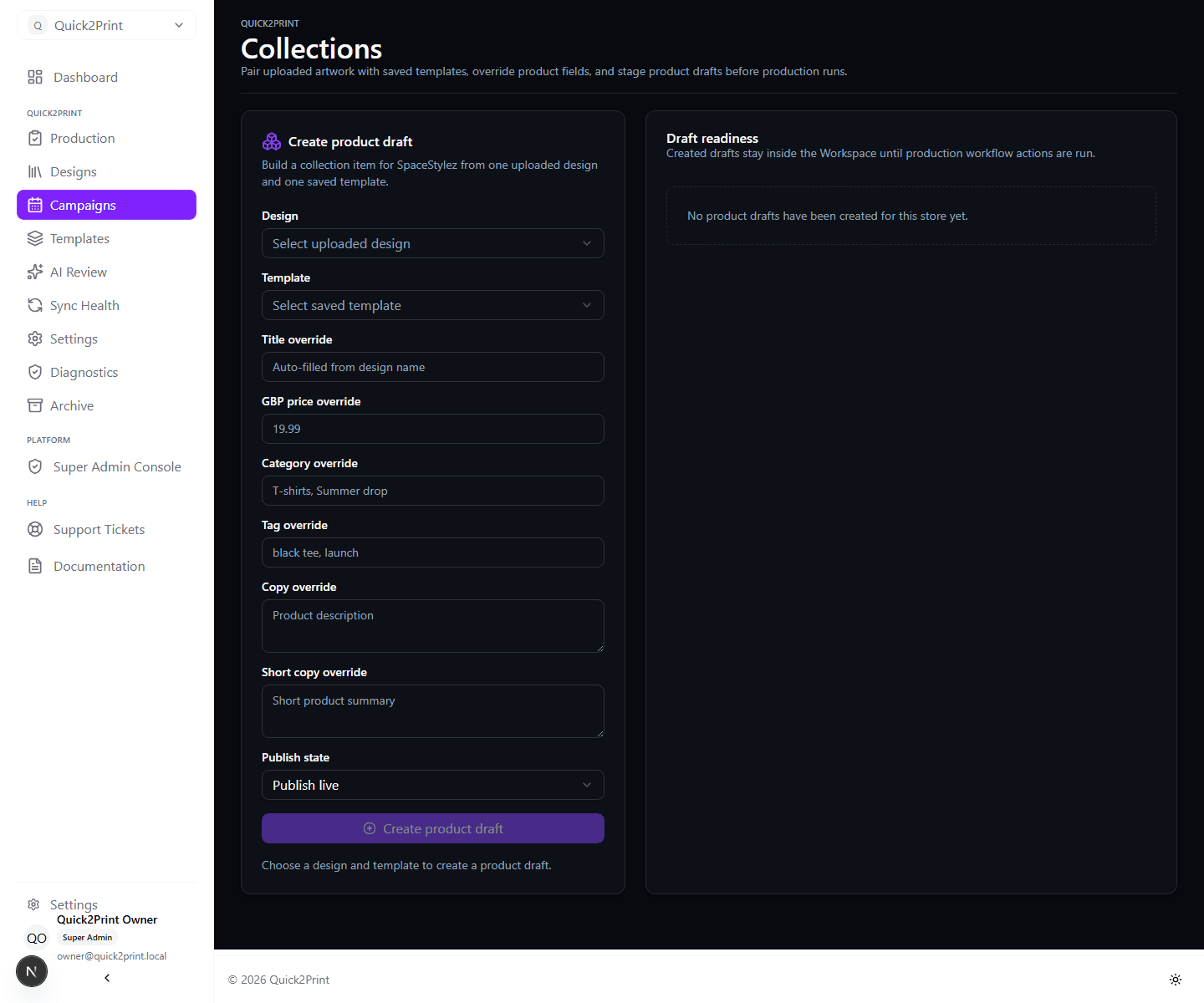Image resolution: width=1204 pixels, height=1003 pixels.
Task: Open Super Admin Console
Action: (106, 466)
